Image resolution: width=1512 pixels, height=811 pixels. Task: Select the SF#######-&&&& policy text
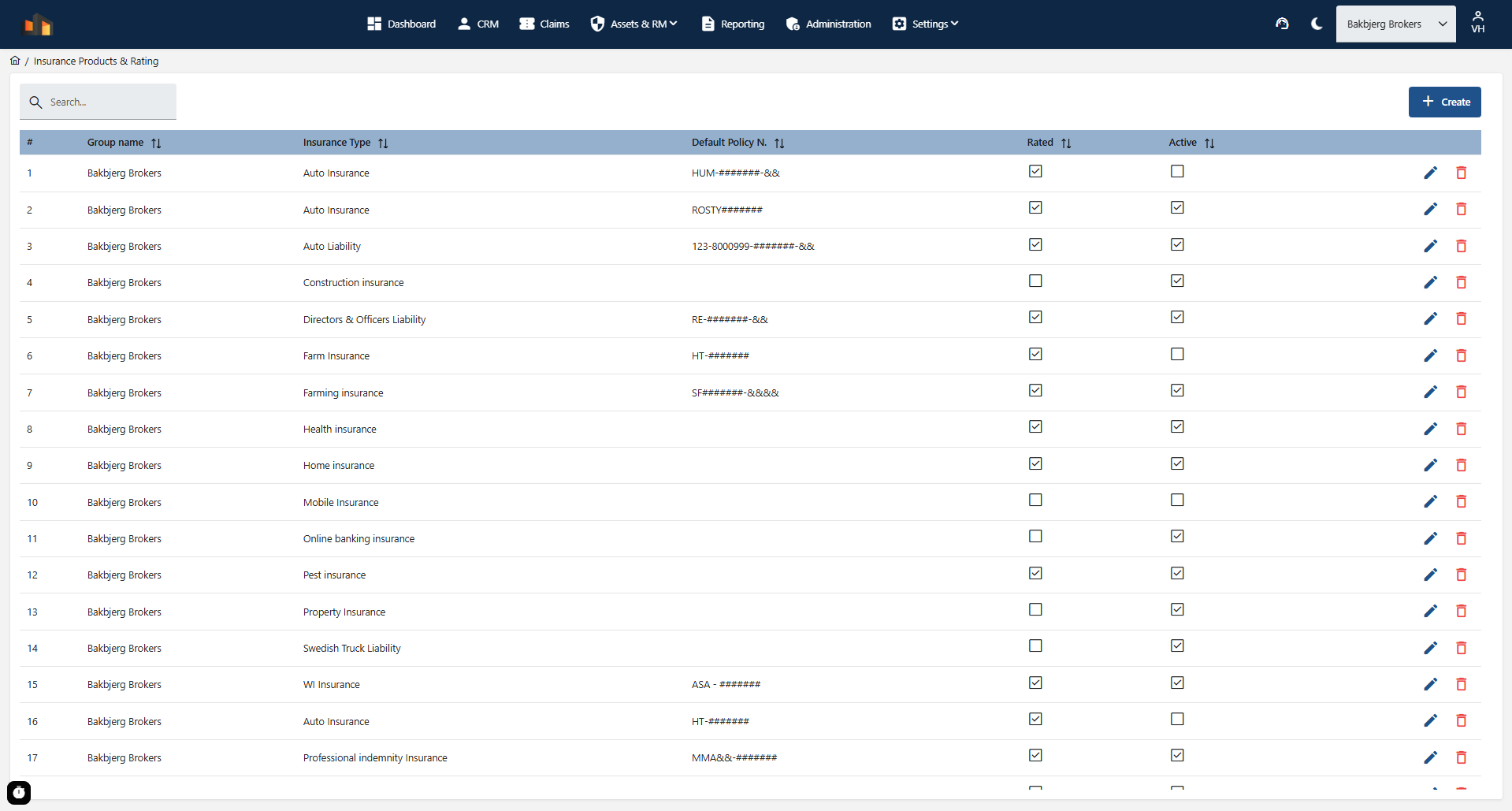735,392
